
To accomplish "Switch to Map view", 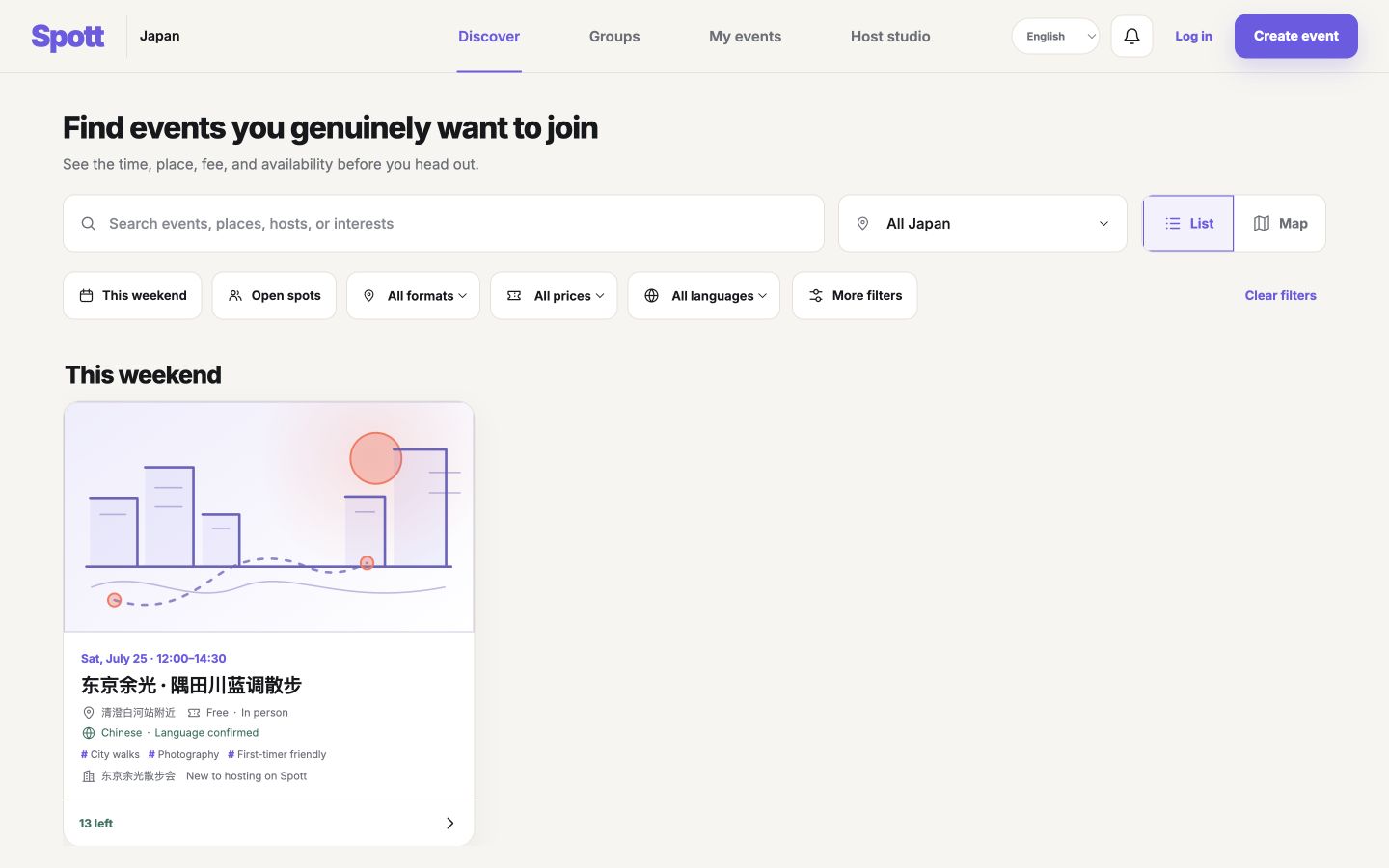I will (1280, 224).
